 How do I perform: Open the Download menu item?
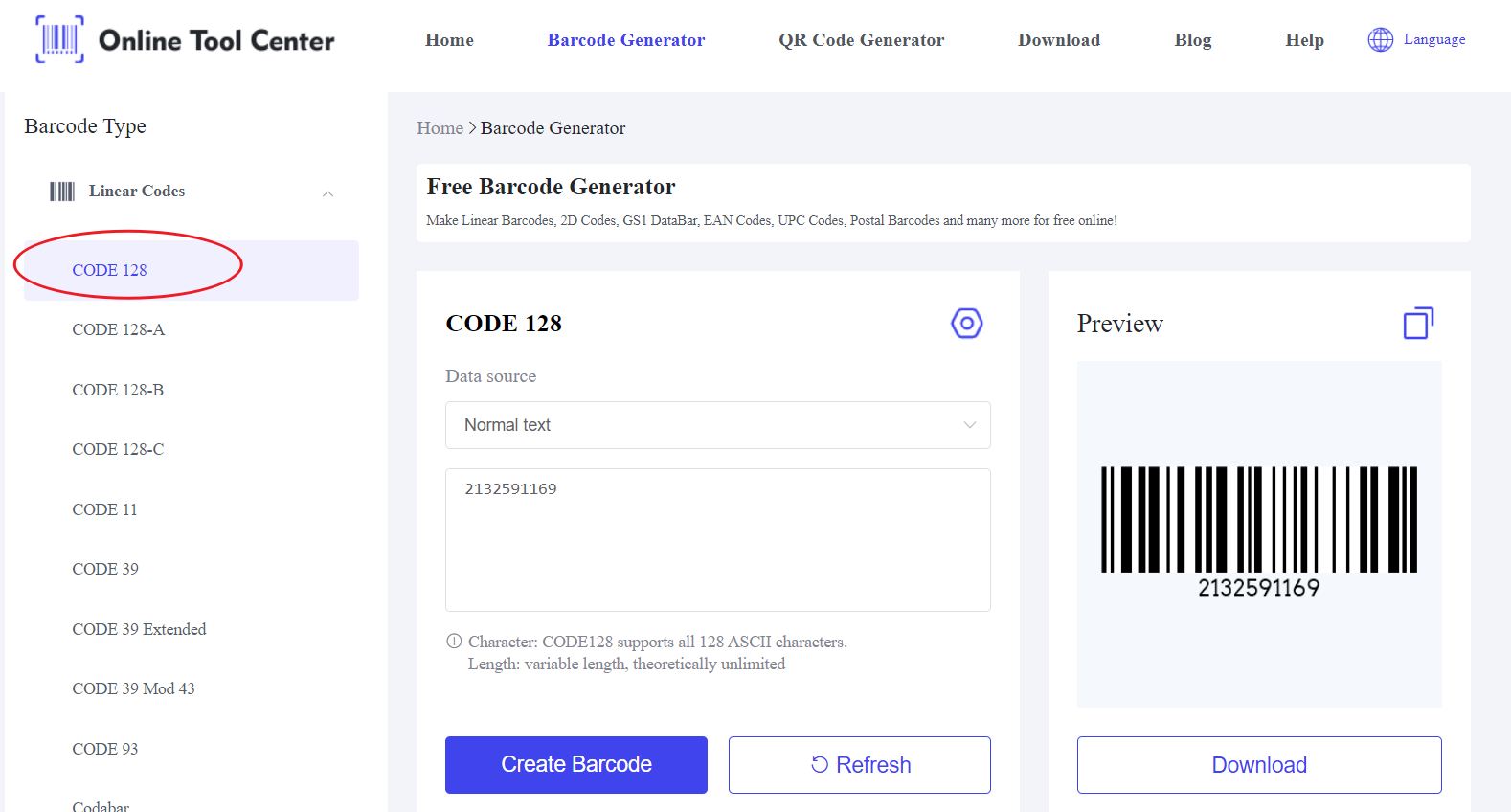click(1058, 40)
